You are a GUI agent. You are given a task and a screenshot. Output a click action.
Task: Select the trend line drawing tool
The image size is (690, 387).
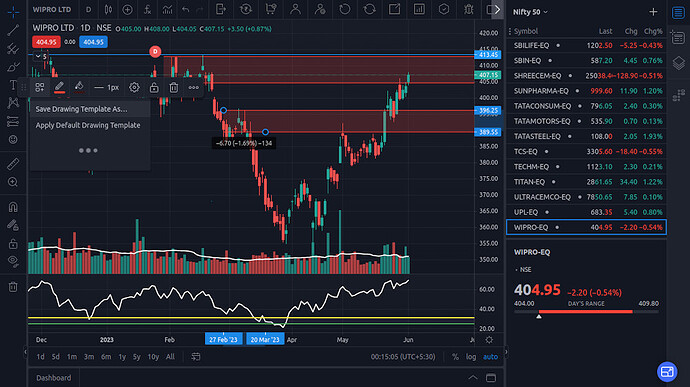coord(13,30)
